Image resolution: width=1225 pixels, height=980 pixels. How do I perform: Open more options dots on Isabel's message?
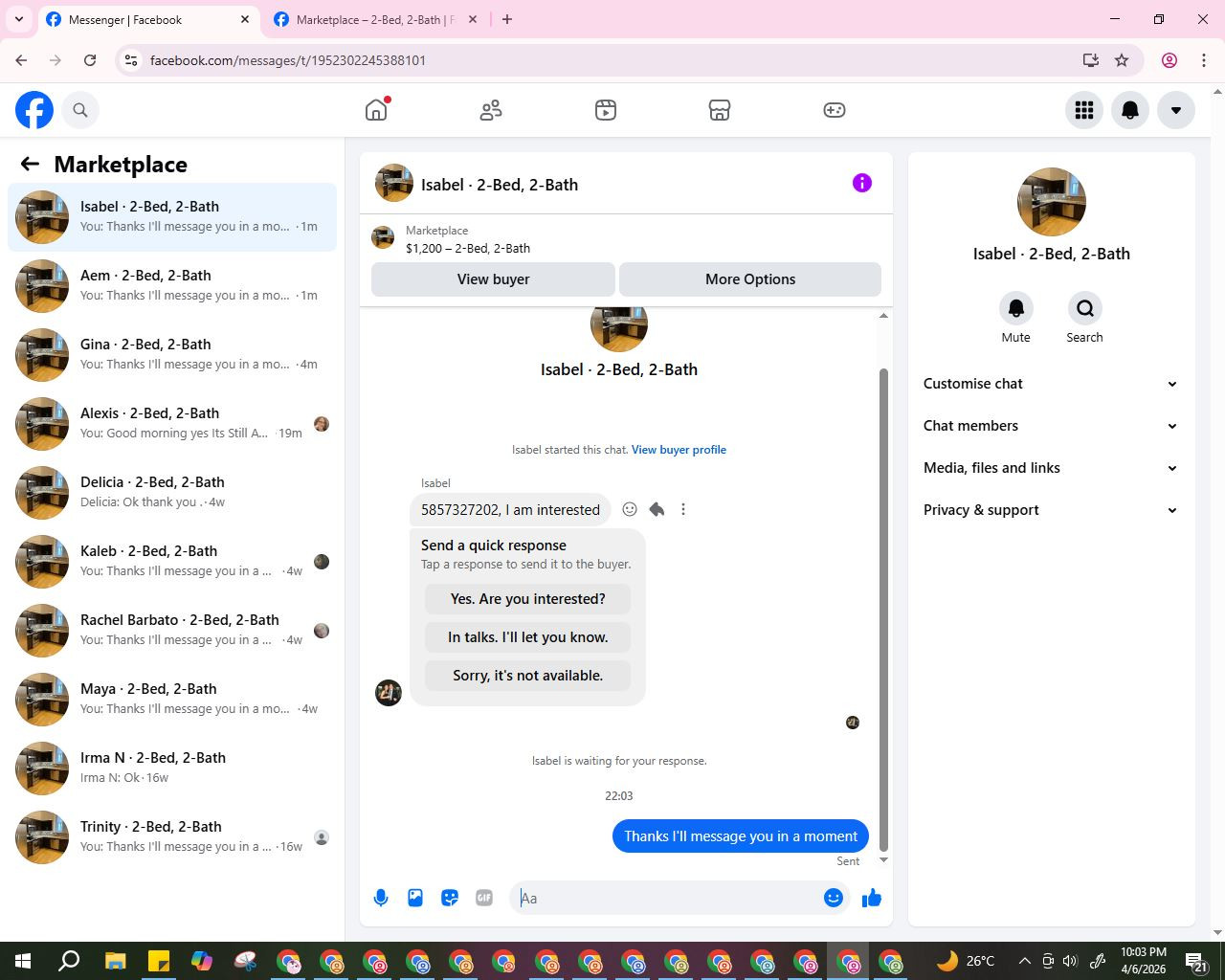click(683, 509)
